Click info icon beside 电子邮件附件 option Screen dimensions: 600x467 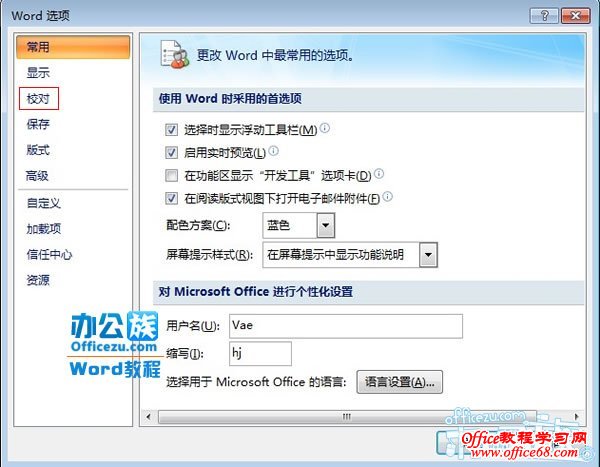(x=388, y=197)
